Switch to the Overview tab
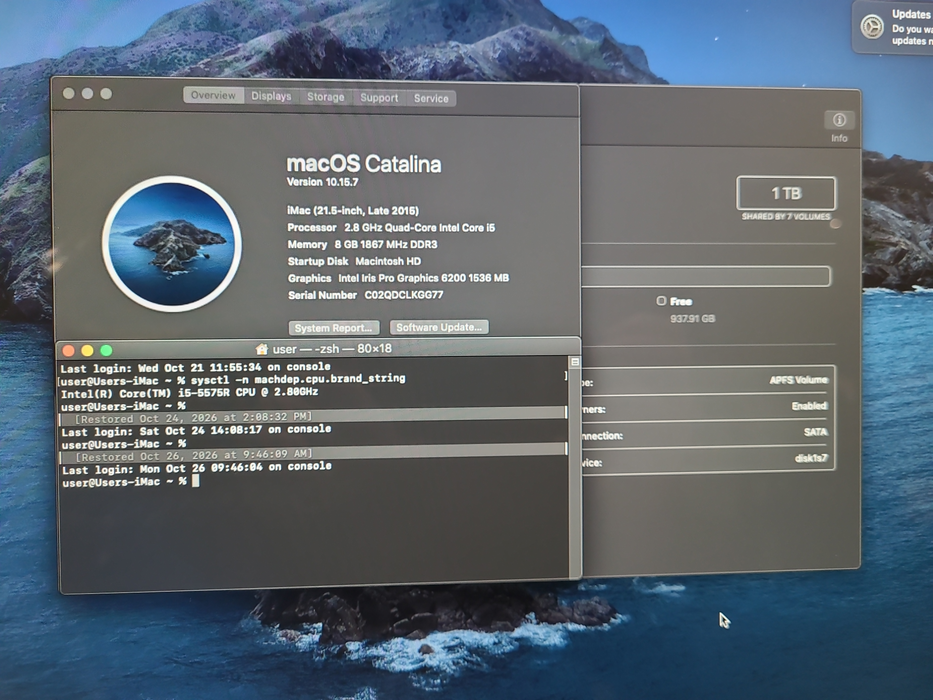933x700 pixels. pyautogui.click(x=213, y=95)
